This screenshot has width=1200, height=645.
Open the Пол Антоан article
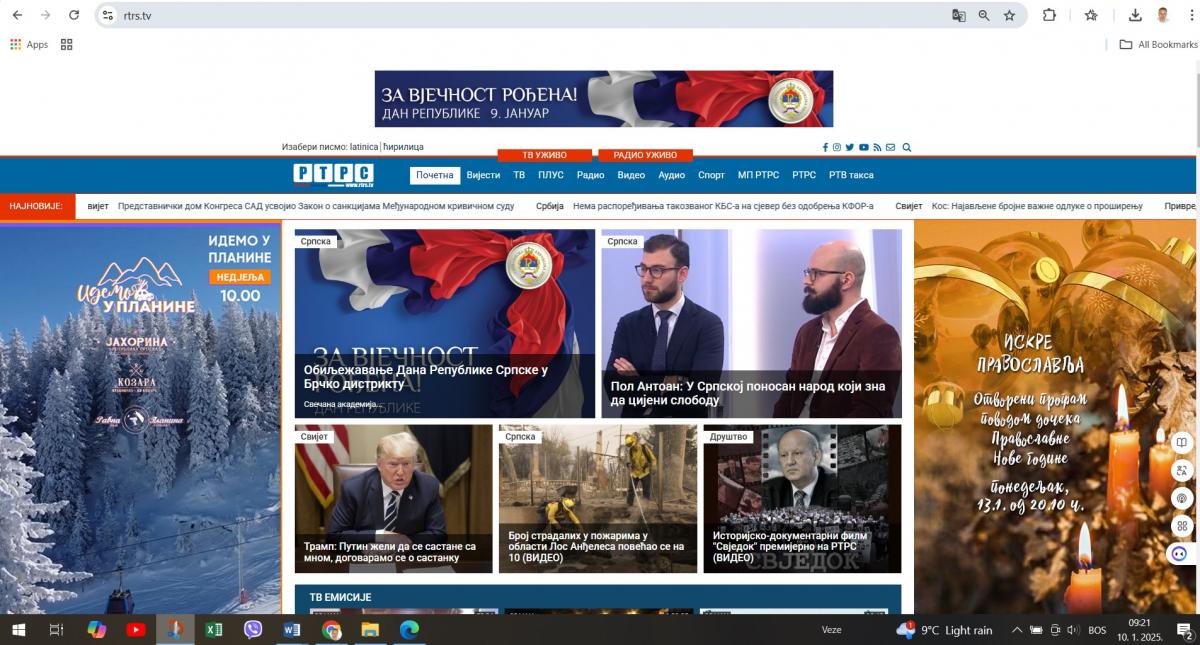tap(751, 323)
